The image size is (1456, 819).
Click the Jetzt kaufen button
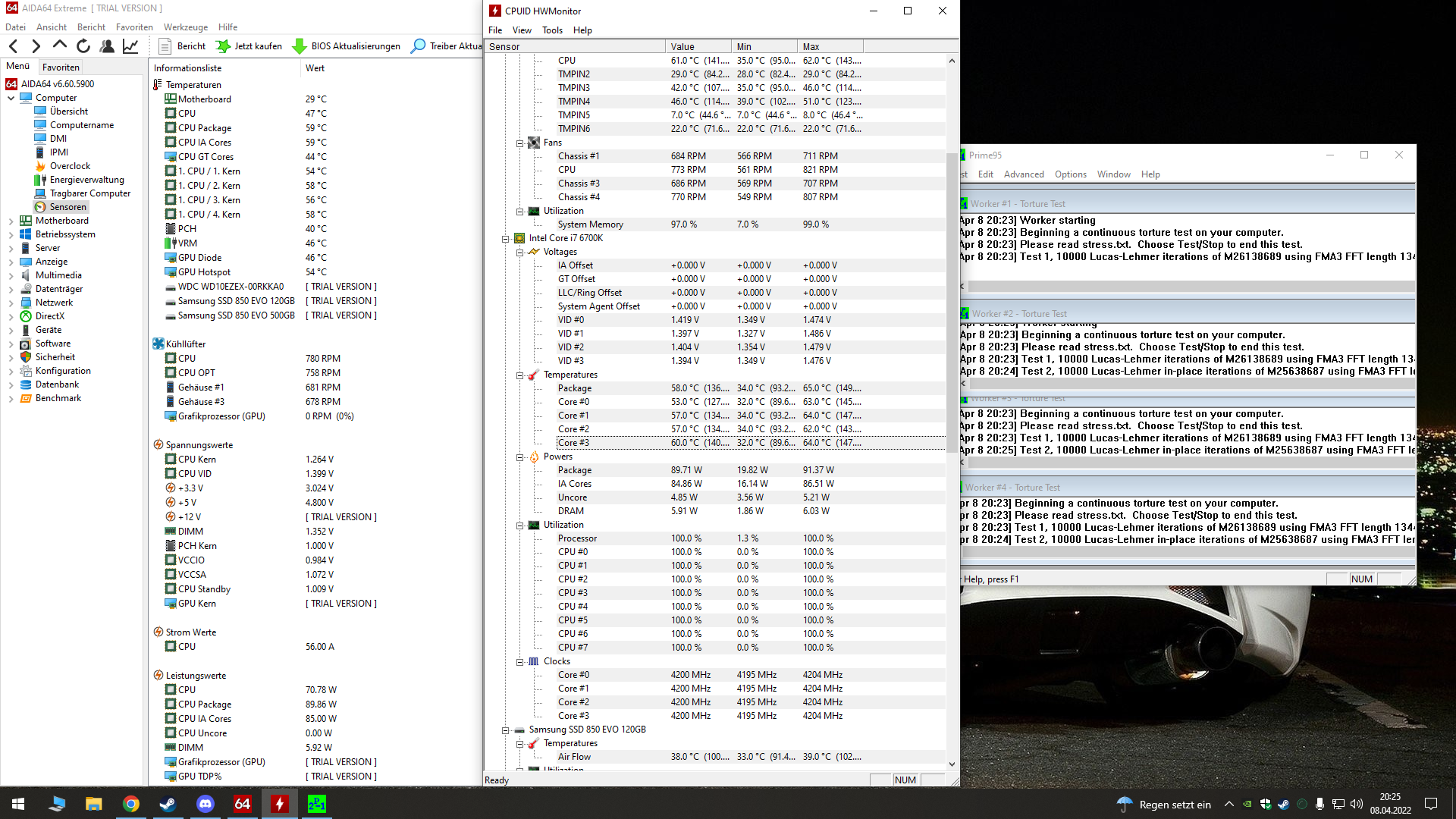click(249, 46)
